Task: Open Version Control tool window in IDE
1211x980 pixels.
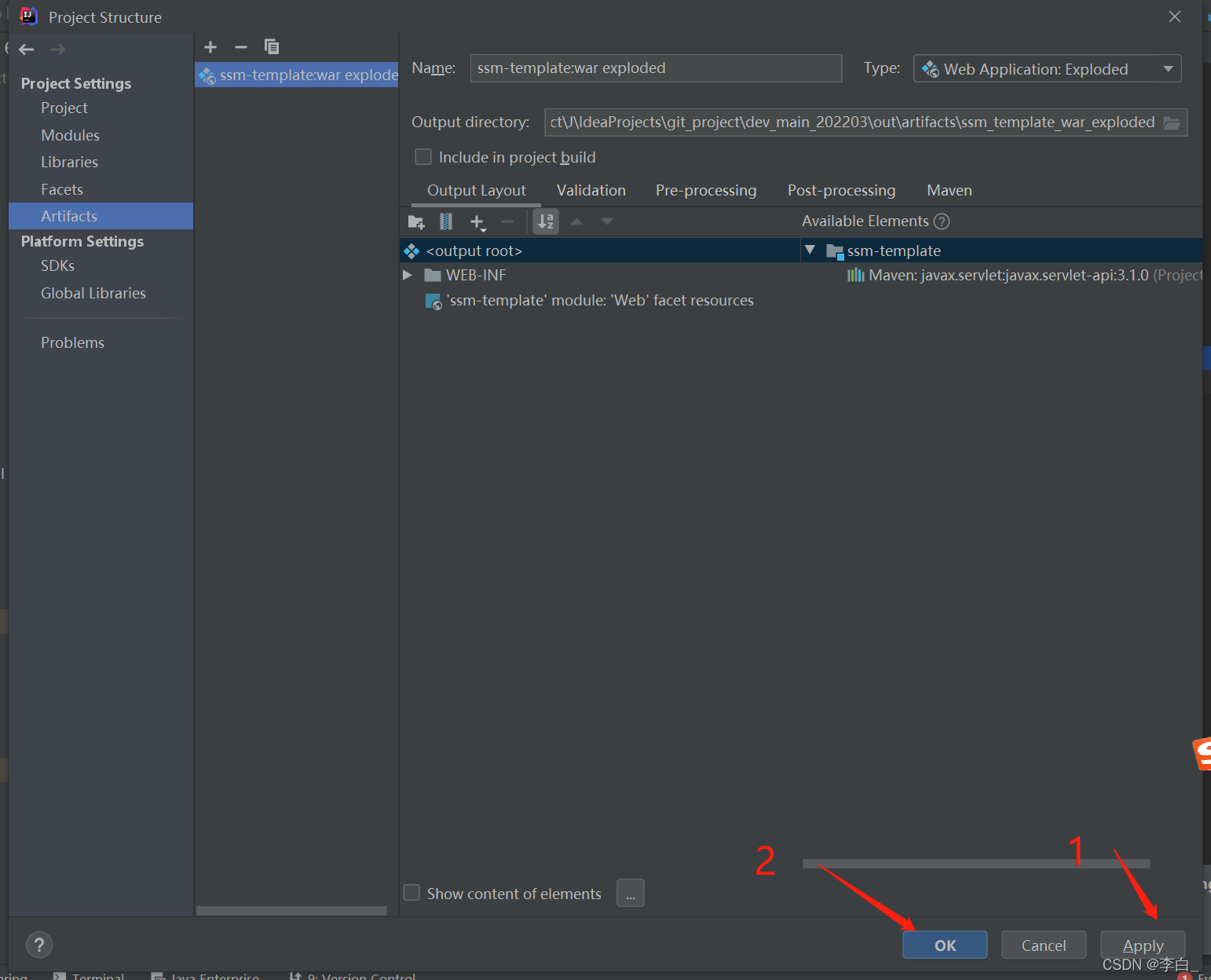Action: pyautogui.click(x=352, y=976)
